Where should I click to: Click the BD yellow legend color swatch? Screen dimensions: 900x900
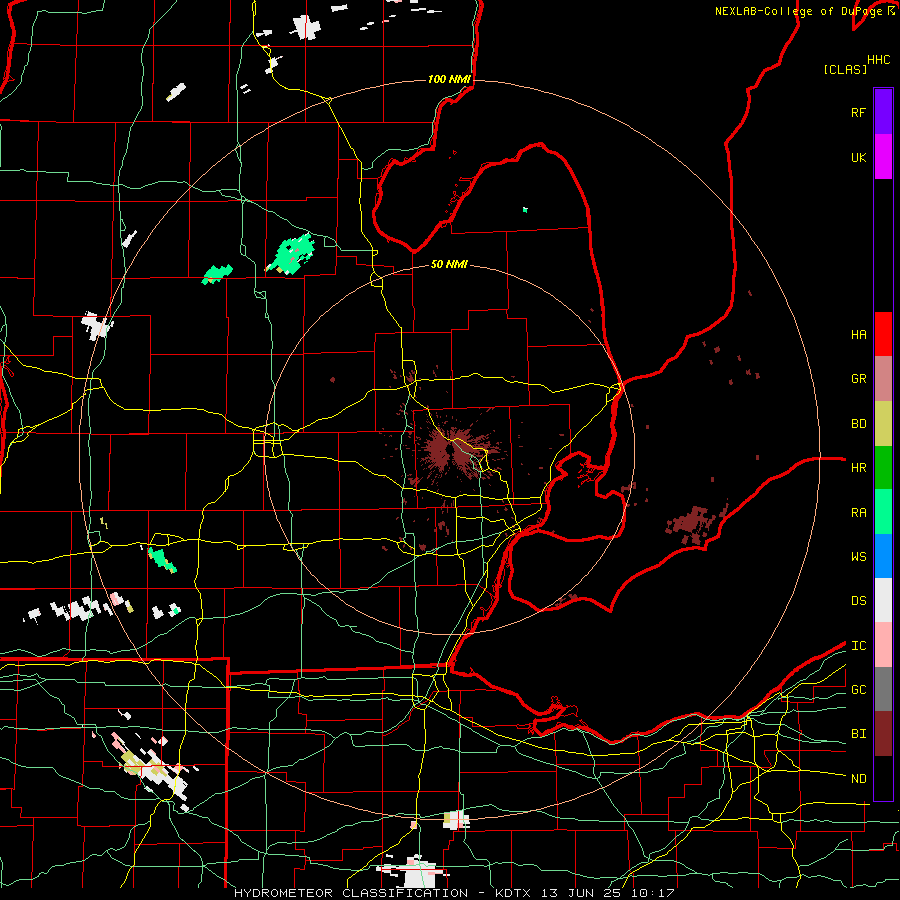883,424
